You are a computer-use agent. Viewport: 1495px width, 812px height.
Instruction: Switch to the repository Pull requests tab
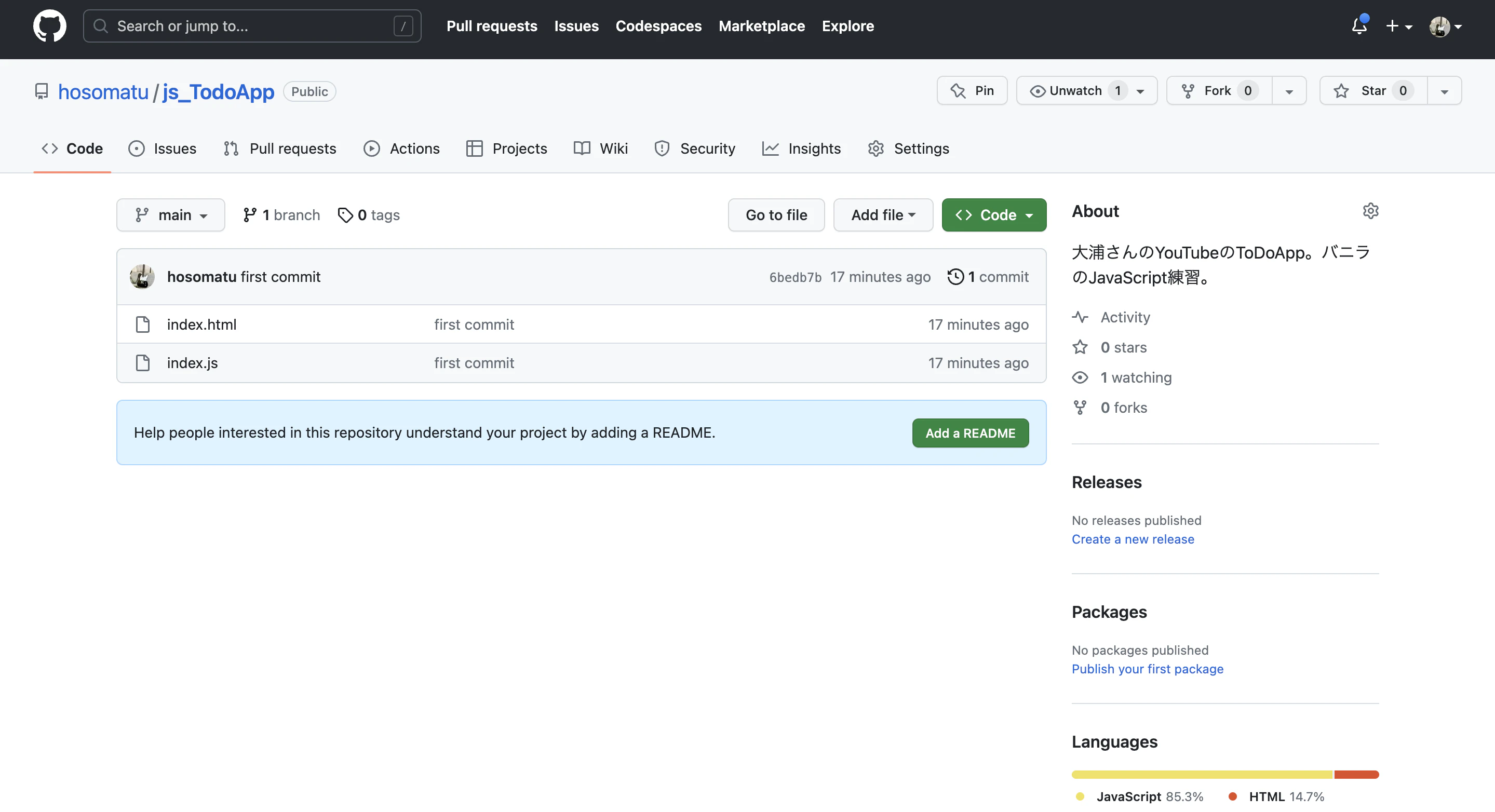pos(280,148)
